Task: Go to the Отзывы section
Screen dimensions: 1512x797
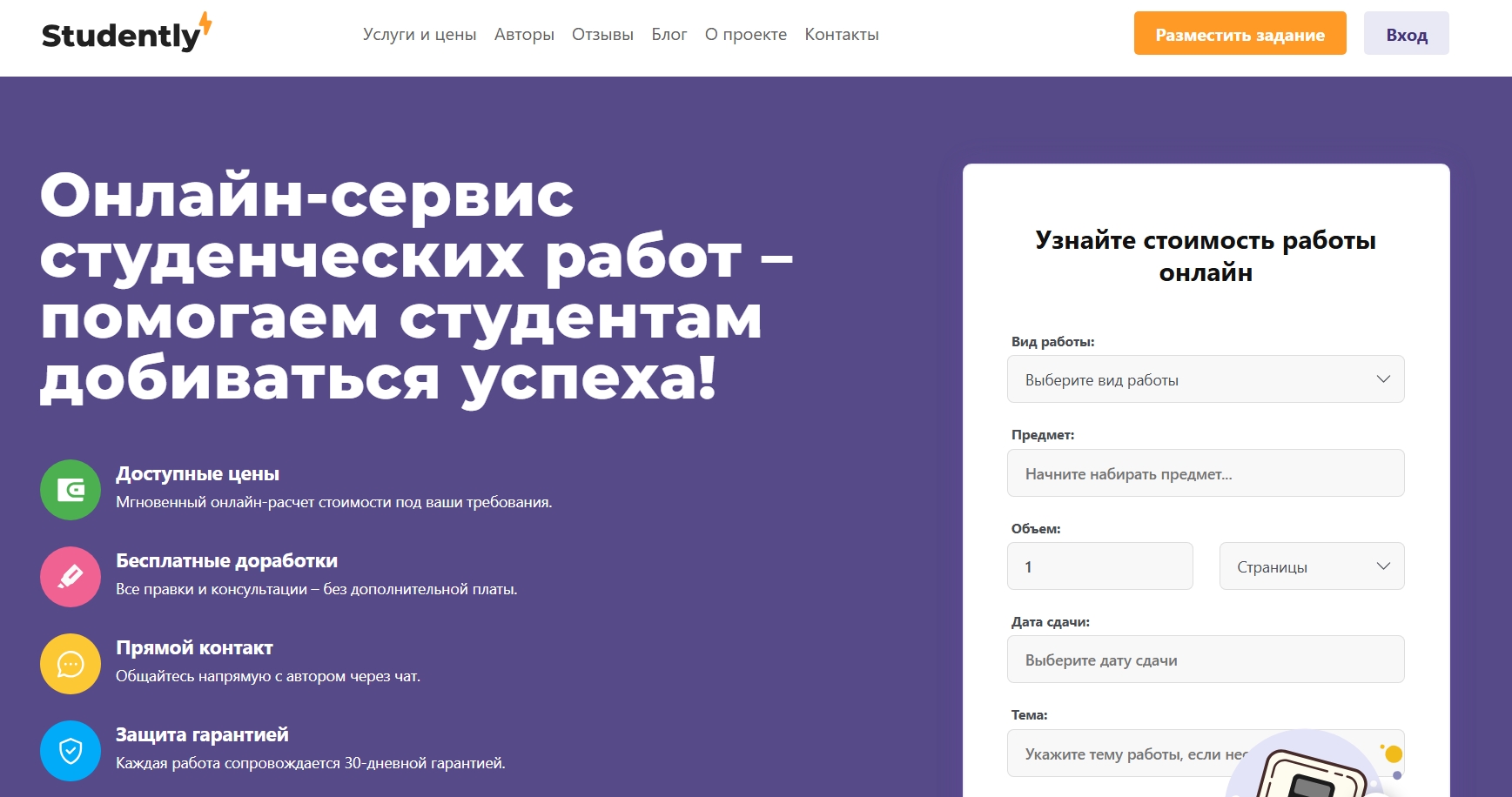Action: click(x=601, y=34)
